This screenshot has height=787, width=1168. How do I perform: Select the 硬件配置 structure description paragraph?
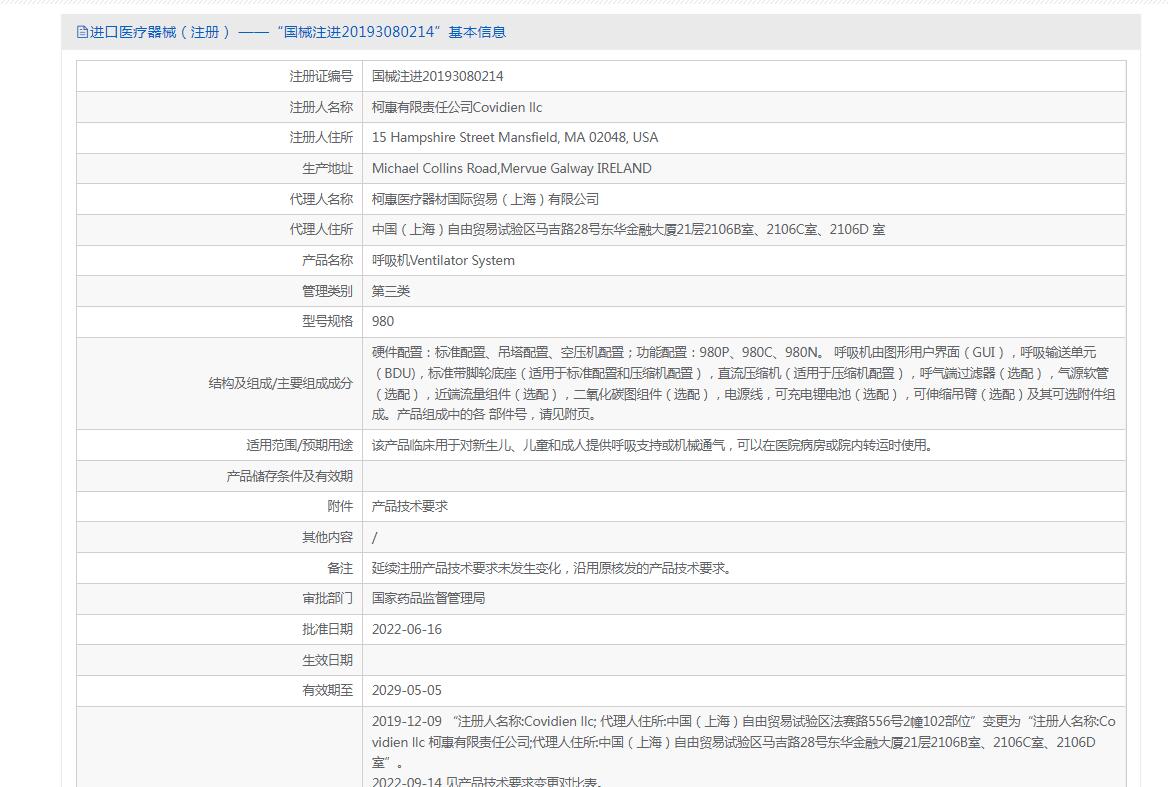(x=743, y=383)
